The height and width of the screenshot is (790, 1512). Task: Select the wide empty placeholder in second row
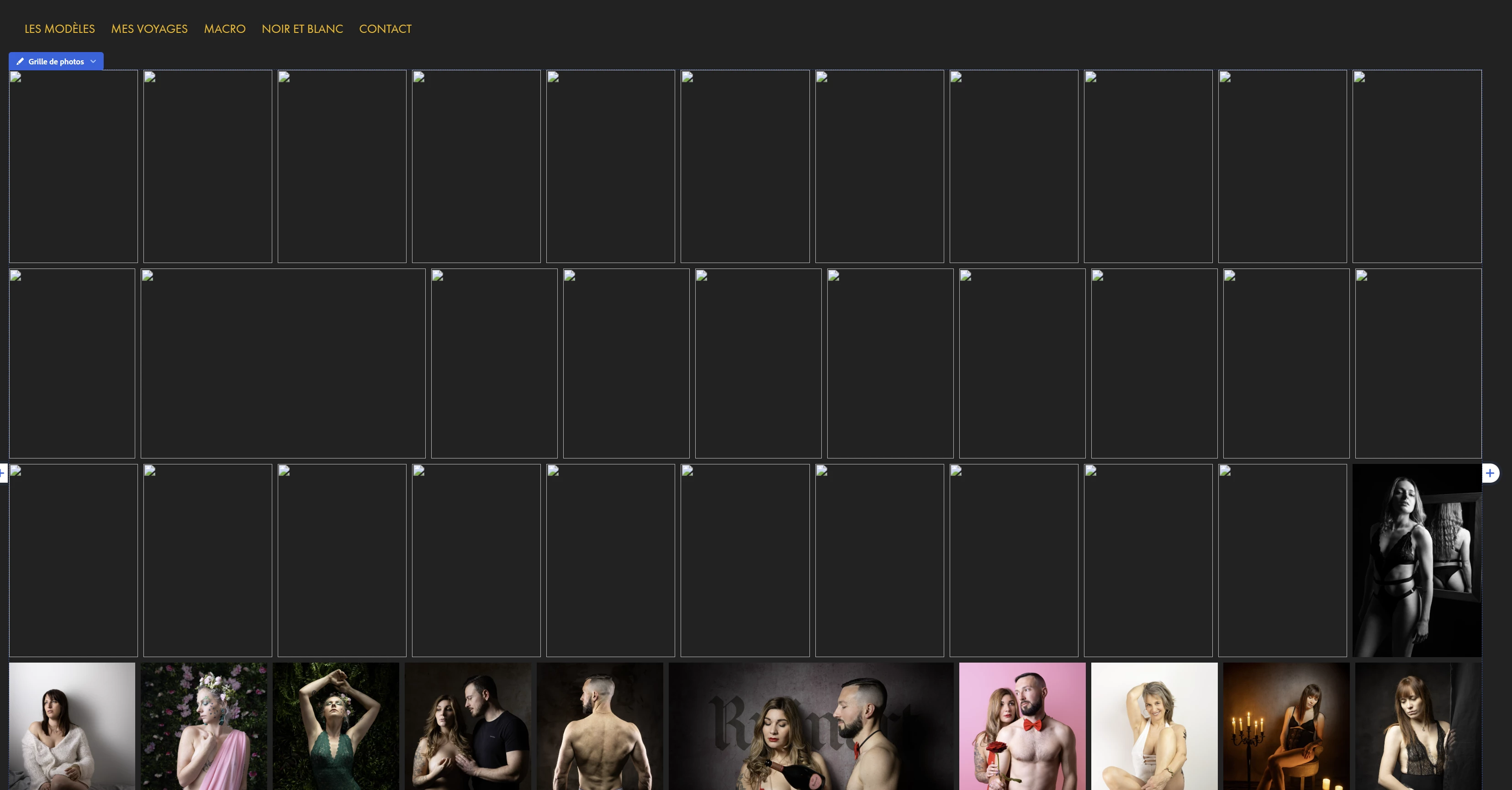[x=283, y=363]
